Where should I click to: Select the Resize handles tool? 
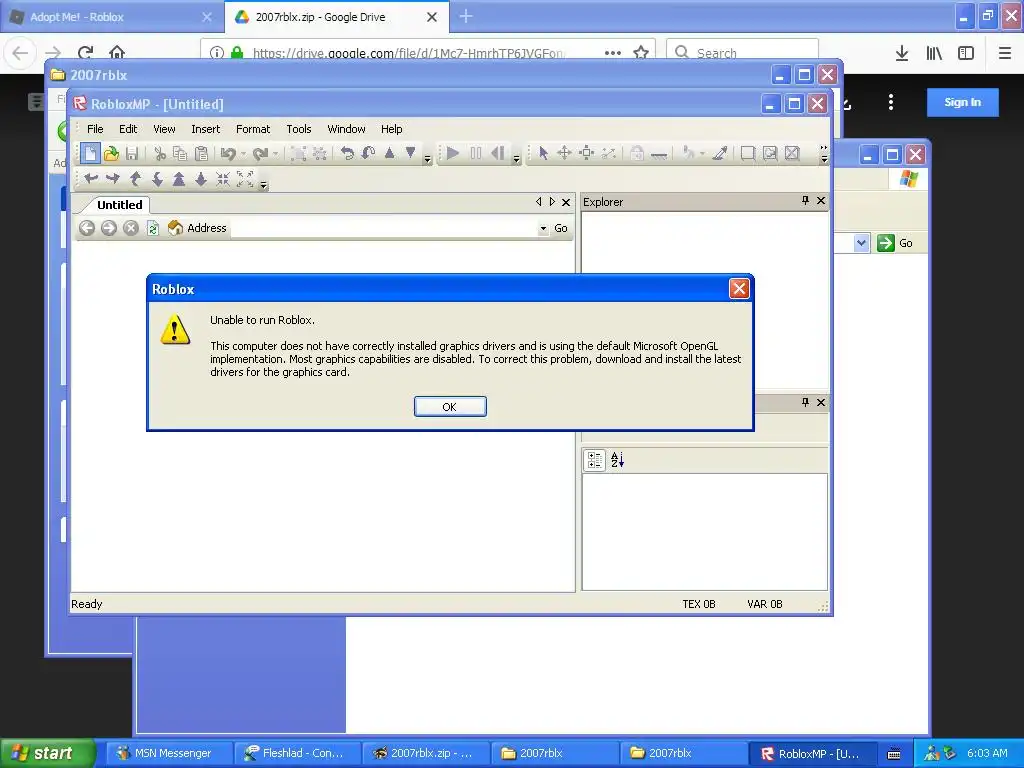[586, 153]
